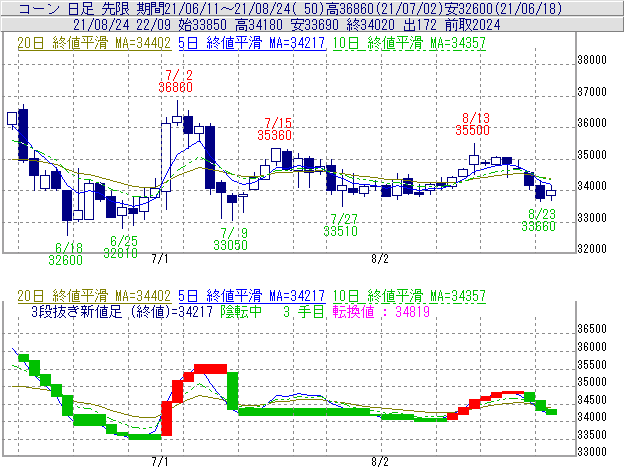Click the 8/13 white candlestick below the 35500 label

[x=474, y=160]
